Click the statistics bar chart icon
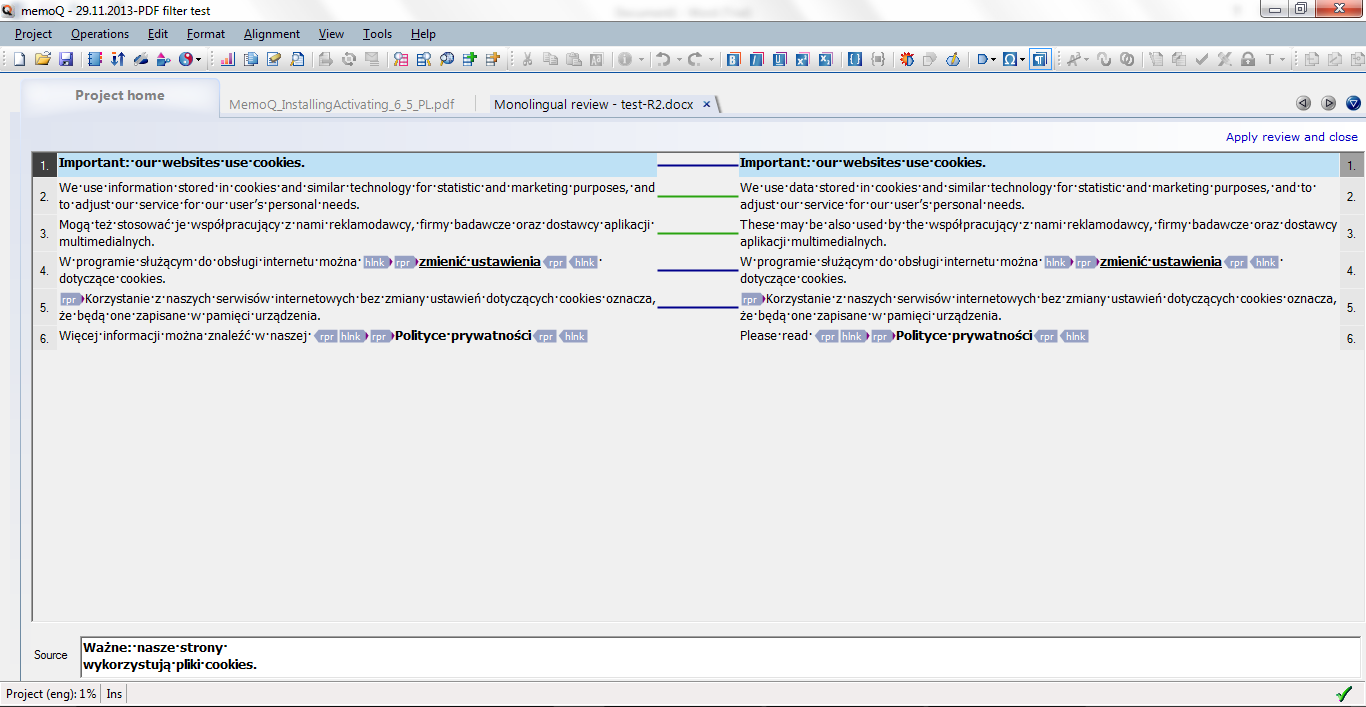 227,59
